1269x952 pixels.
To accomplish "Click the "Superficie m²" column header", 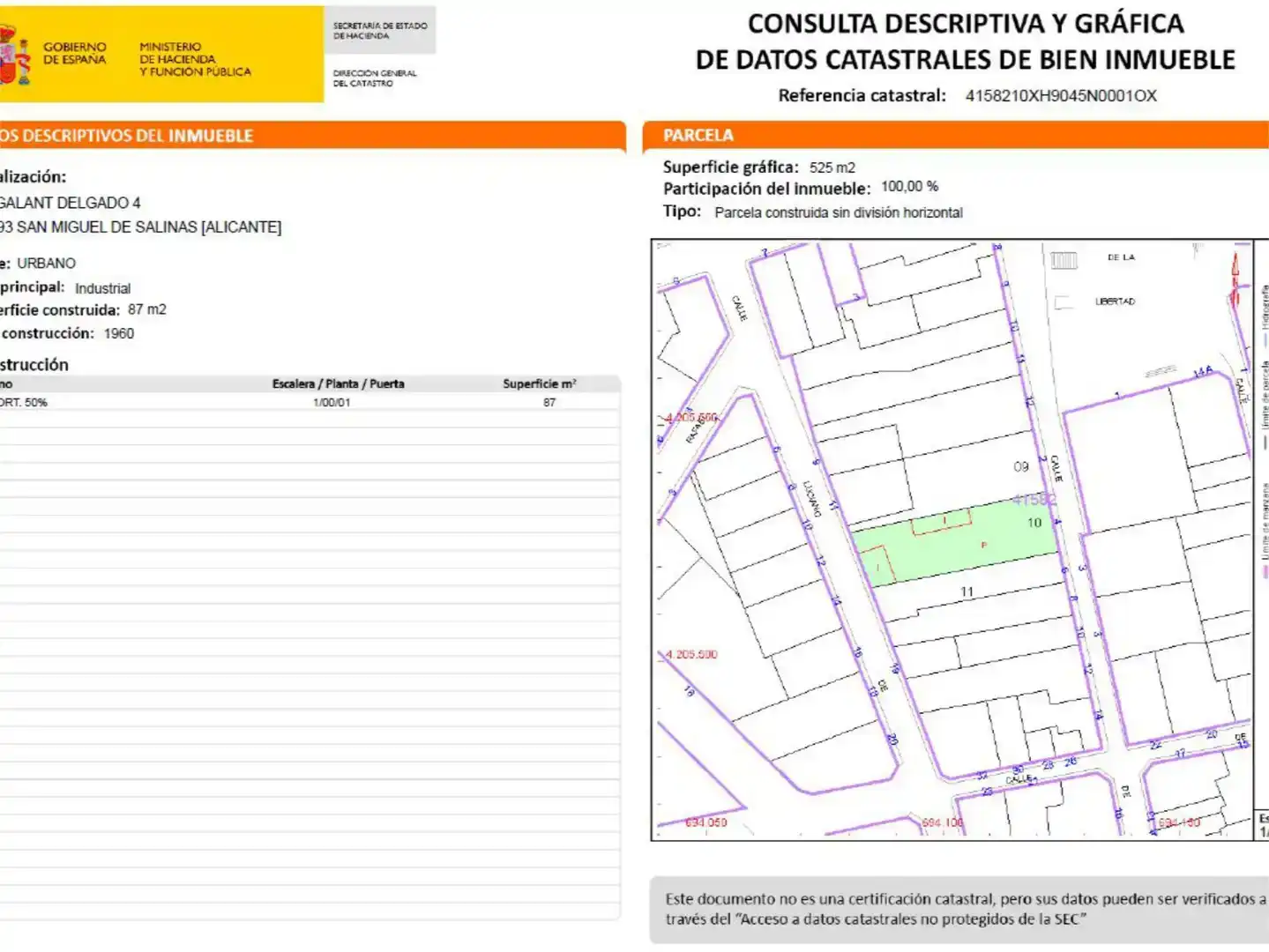I will 540,384.
